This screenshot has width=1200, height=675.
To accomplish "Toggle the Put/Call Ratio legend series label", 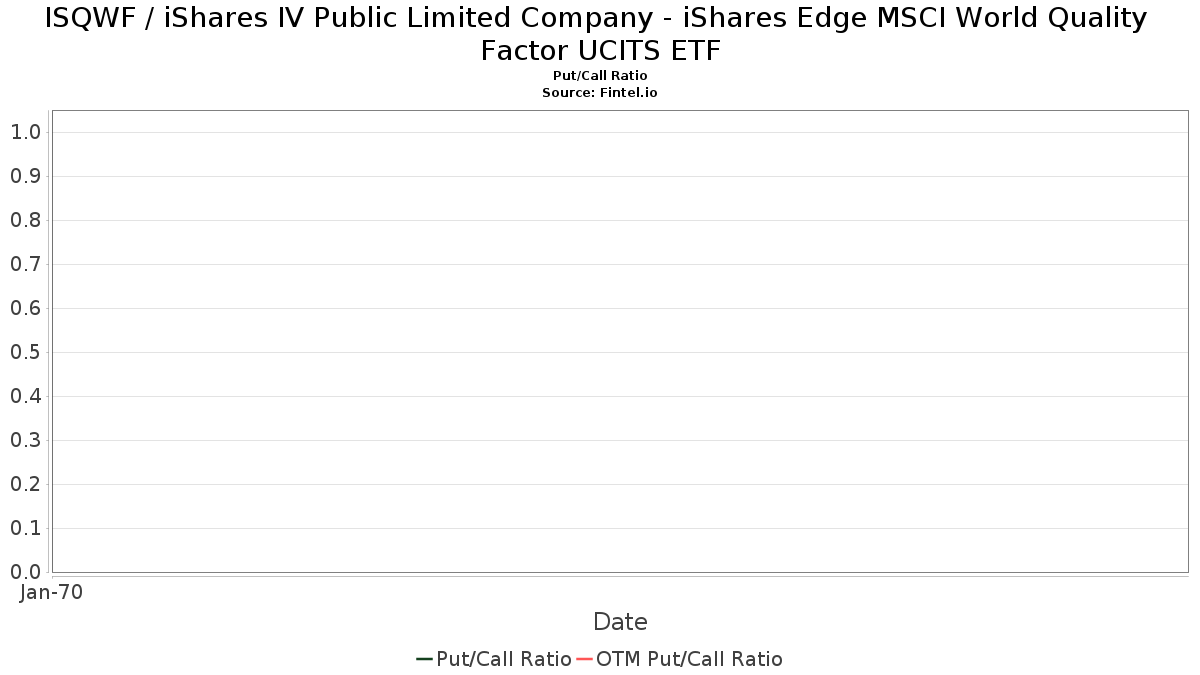I will [x=503, y=659].
